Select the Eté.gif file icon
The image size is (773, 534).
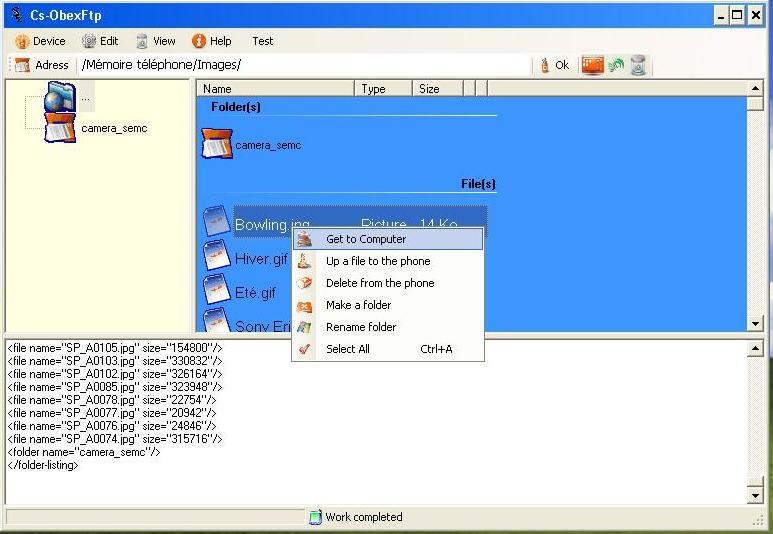217,291
